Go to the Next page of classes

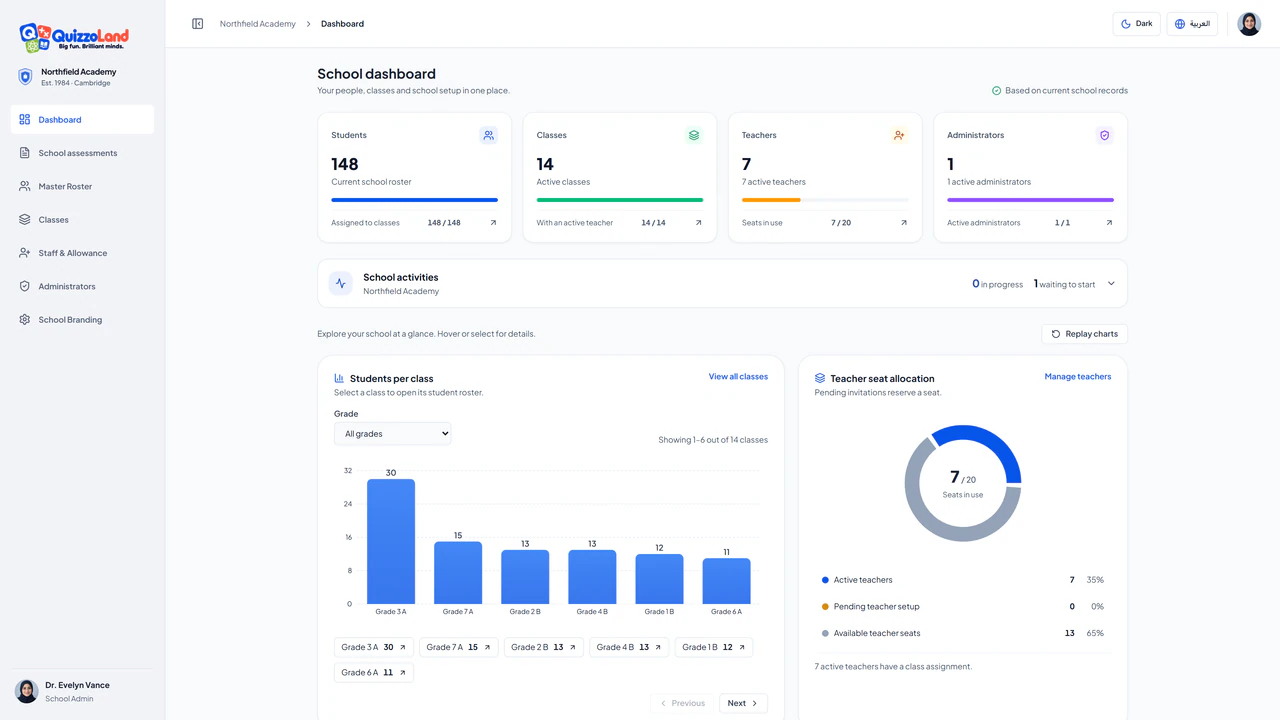[743, 703]
